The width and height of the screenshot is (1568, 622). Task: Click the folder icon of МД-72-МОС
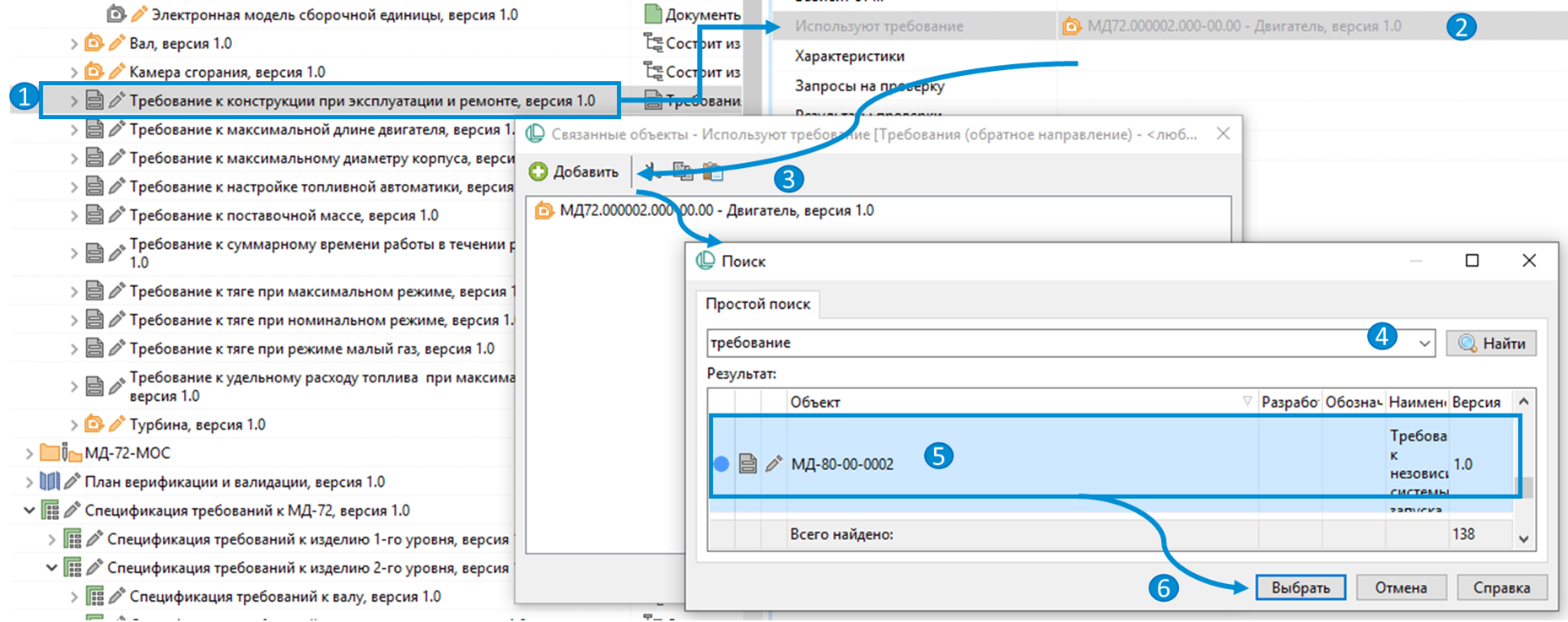pos(51,453)
